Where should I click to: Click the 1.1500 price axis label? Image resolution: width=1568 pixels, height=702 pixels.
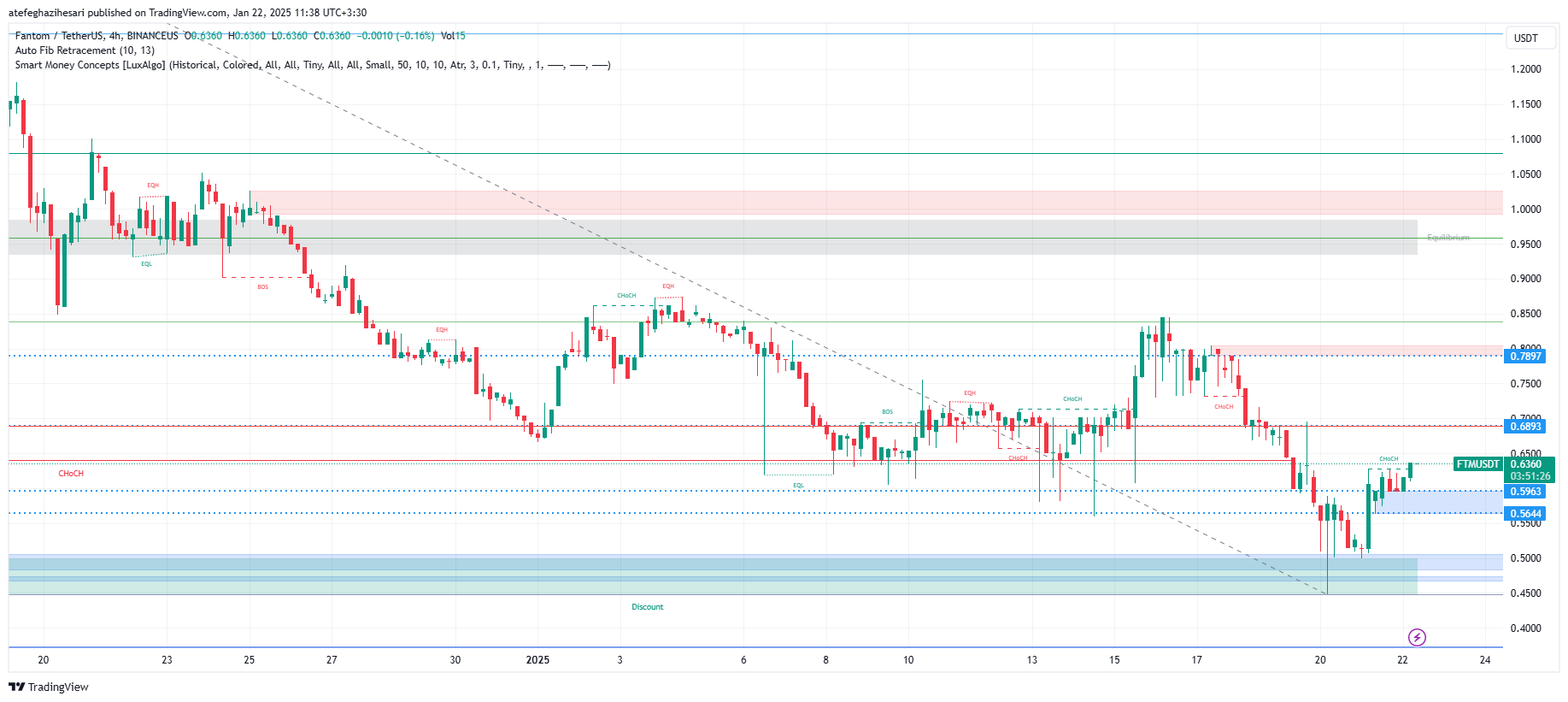click(1526, 104)
